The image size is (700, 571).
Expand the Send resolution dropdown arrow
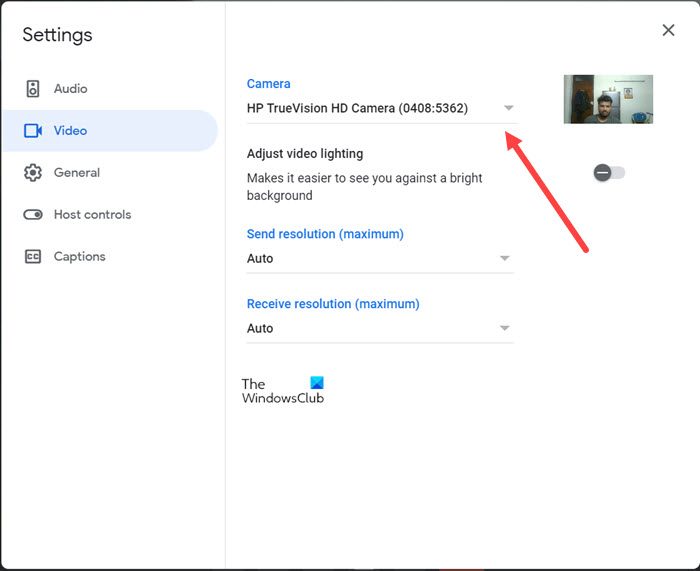[505, 258]
